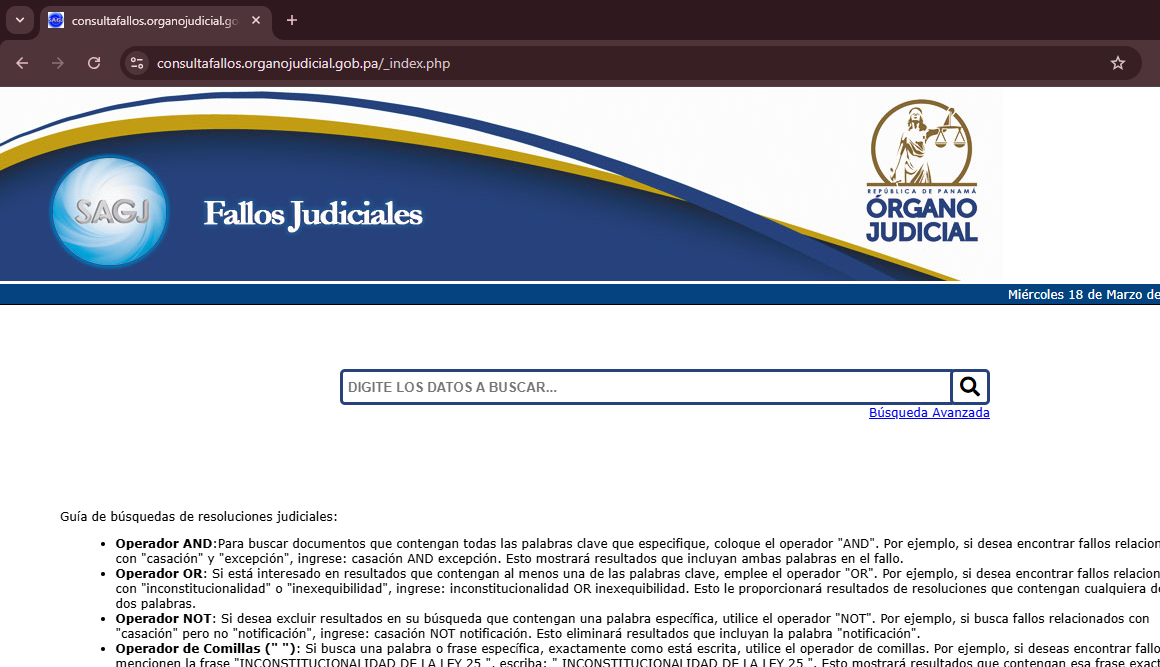Click the 'Operador AND' guide heading

tap(165, 543)
